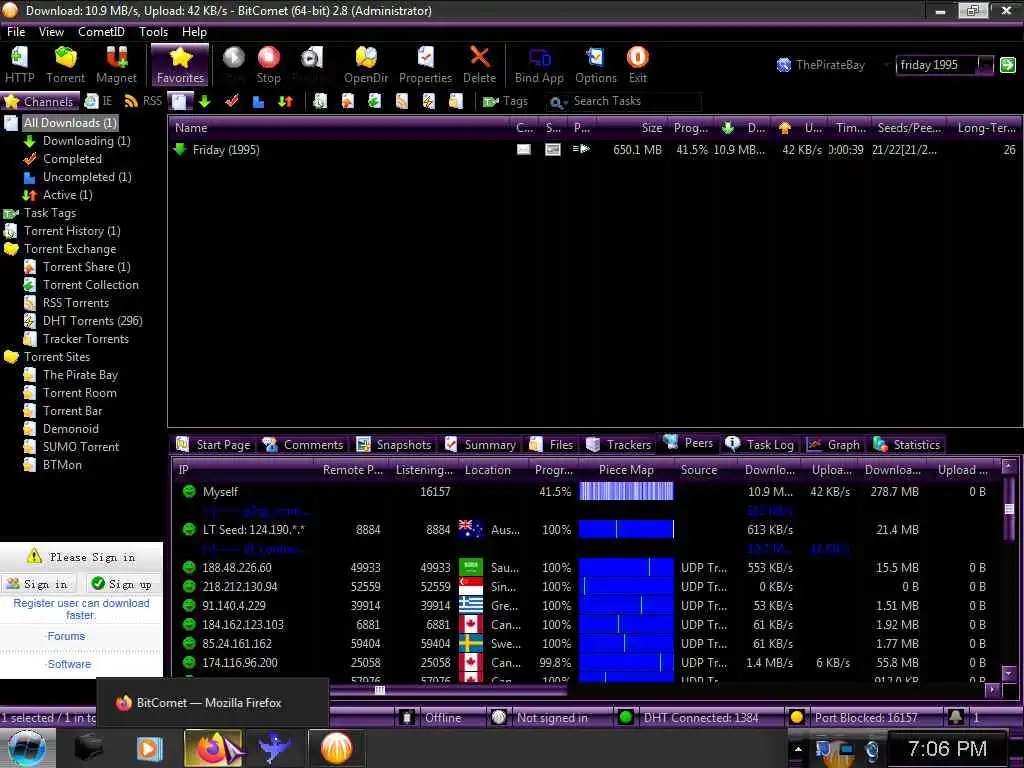The width and height of the screenshot is (1024, 768).
Task: Click the Sign up button
Action: pyautogui.click(x=122, y=584)
